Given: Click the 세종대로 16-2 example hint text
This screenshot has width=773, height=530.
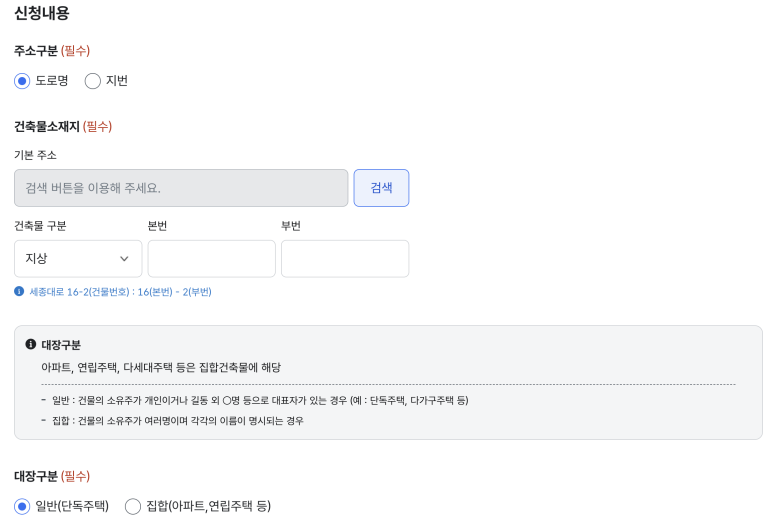Looking at the screenshot, I should (120, 292).
